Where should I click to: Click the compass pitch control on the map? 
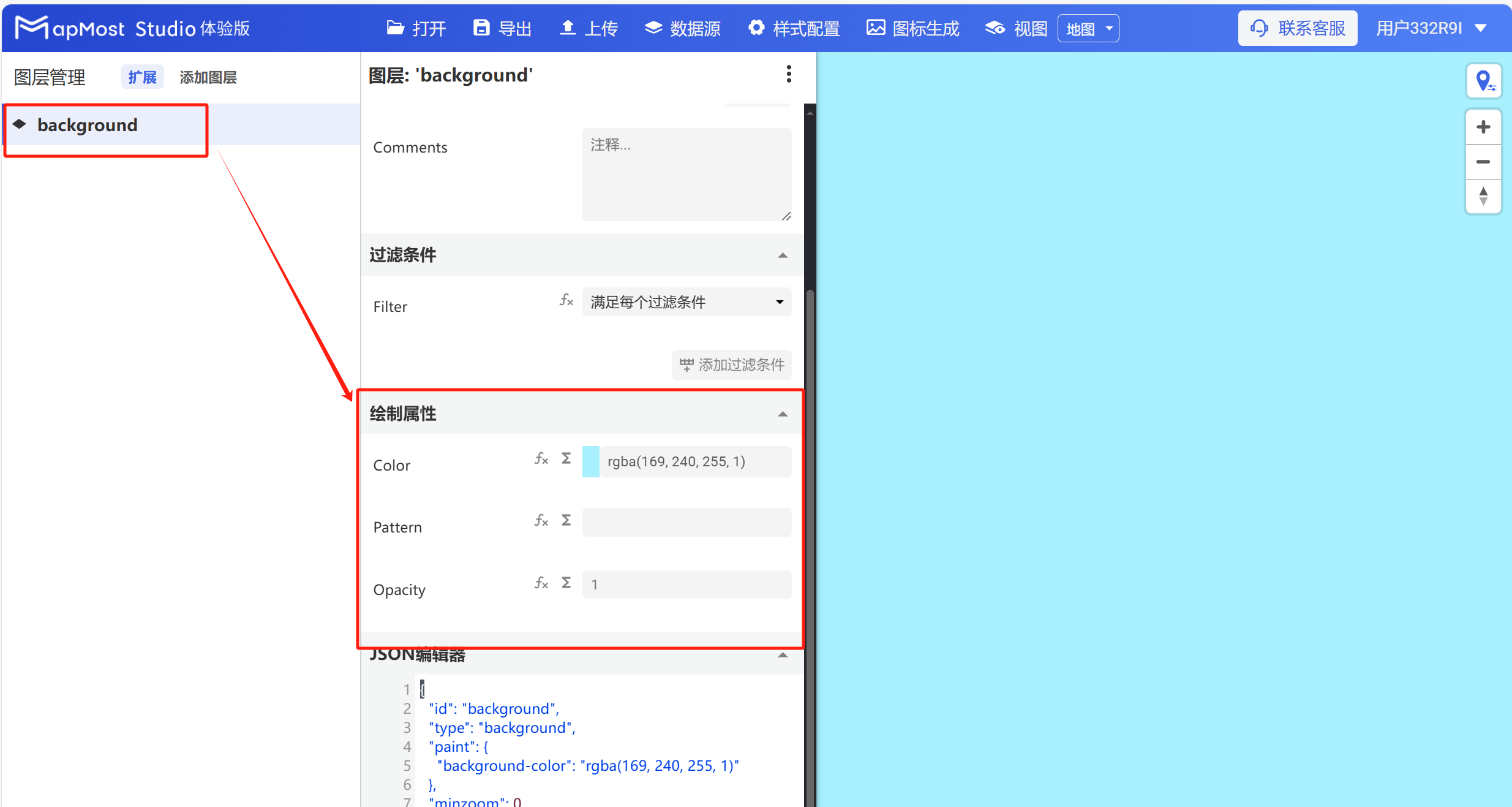tap(1484, 196)
